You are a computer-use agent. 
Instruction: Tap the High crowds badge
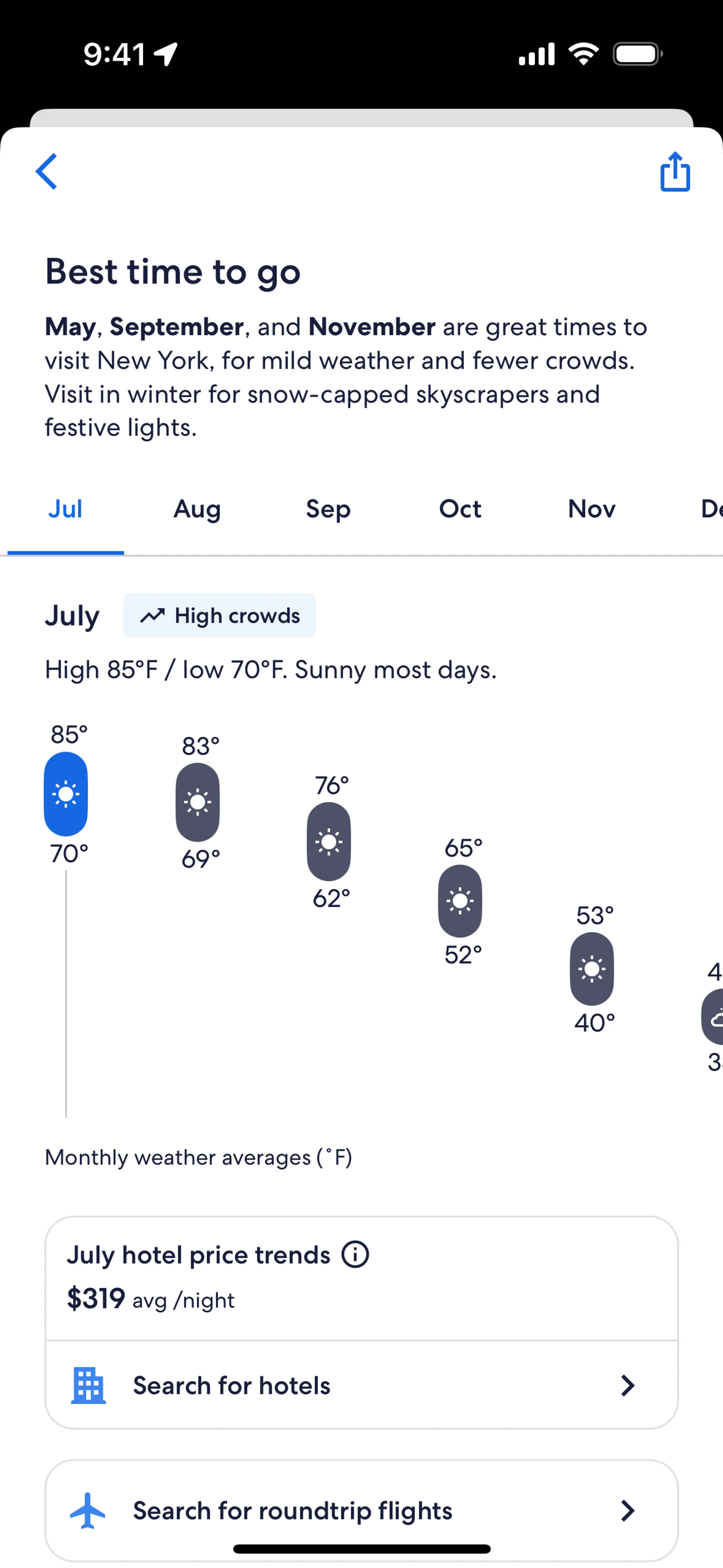coord(220,615)
